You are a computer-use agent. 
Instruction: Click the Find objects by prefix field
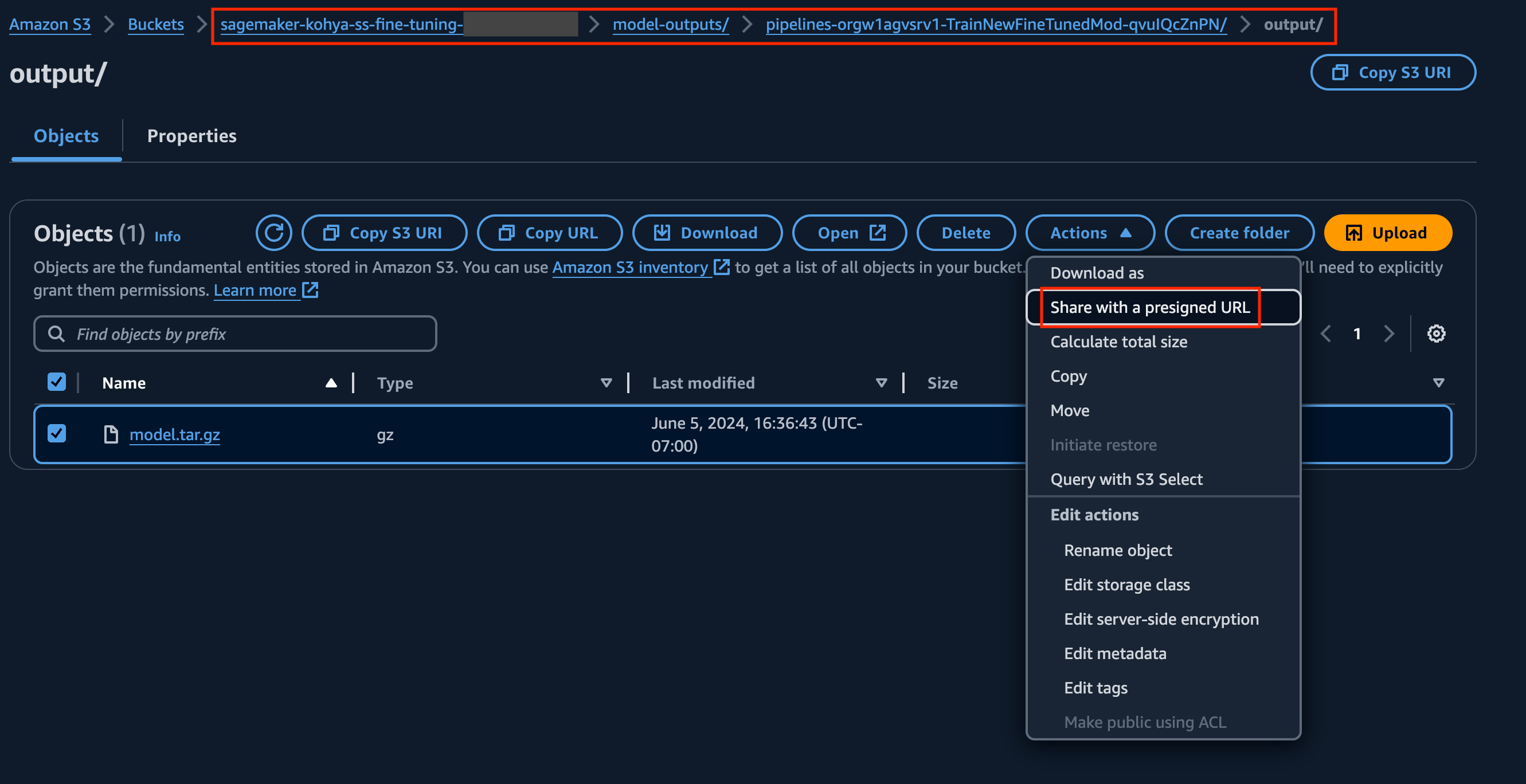249,334
